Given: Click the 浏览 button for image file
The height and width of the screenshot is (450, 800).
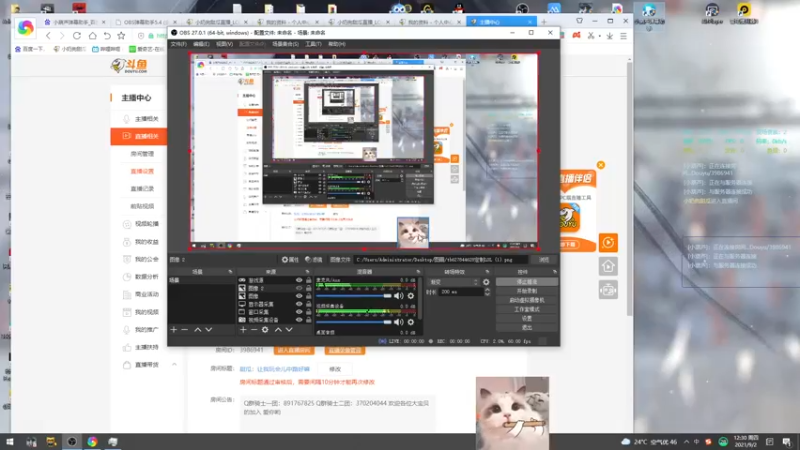Looking at the screenshot, I should pos(544,260).
